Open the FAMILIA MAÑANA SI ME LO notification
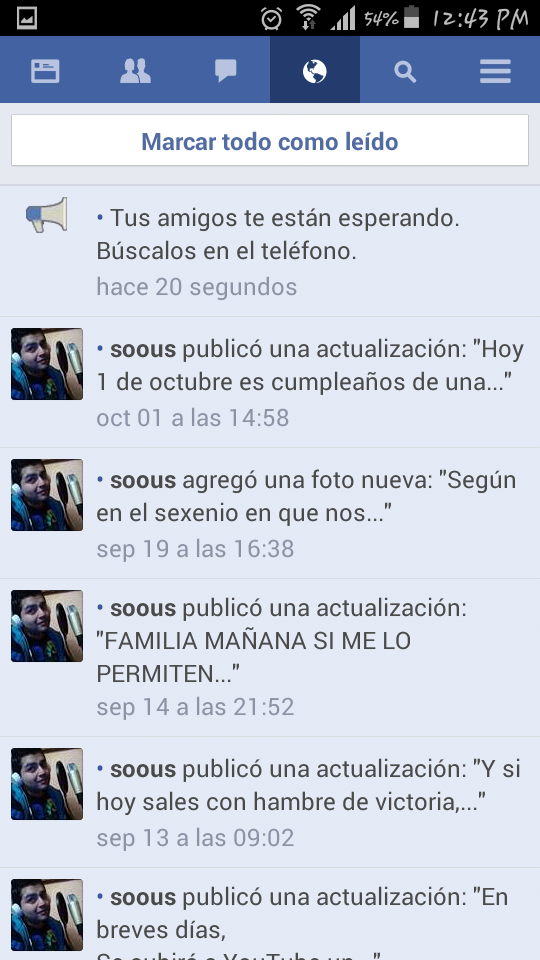 coord(270,658)
